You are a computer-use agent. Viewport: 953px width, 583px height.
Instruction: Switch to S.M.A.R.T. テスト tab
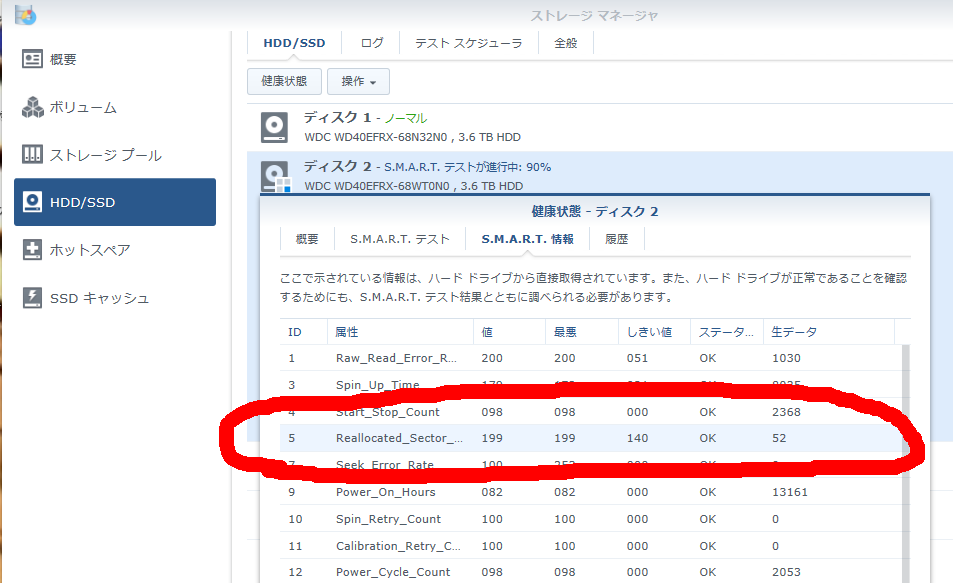click(x=399, y=239)
